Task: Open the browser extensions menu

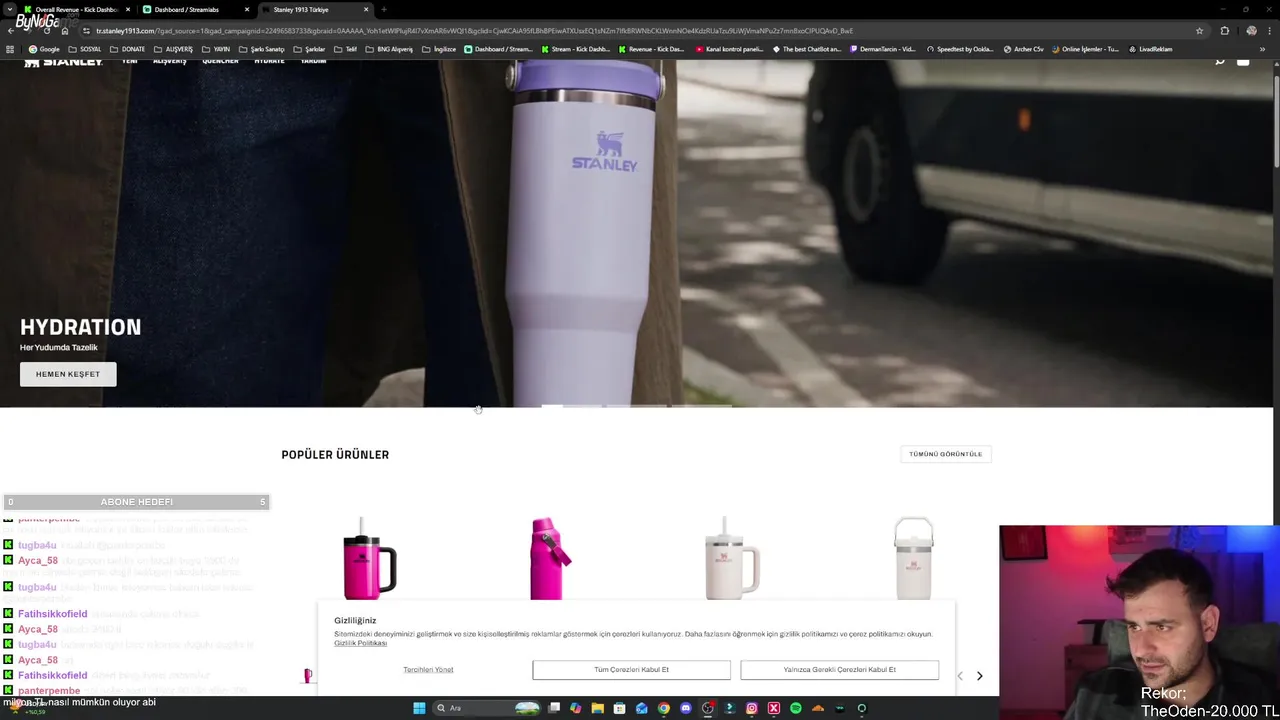Action: pos(1224,31)
